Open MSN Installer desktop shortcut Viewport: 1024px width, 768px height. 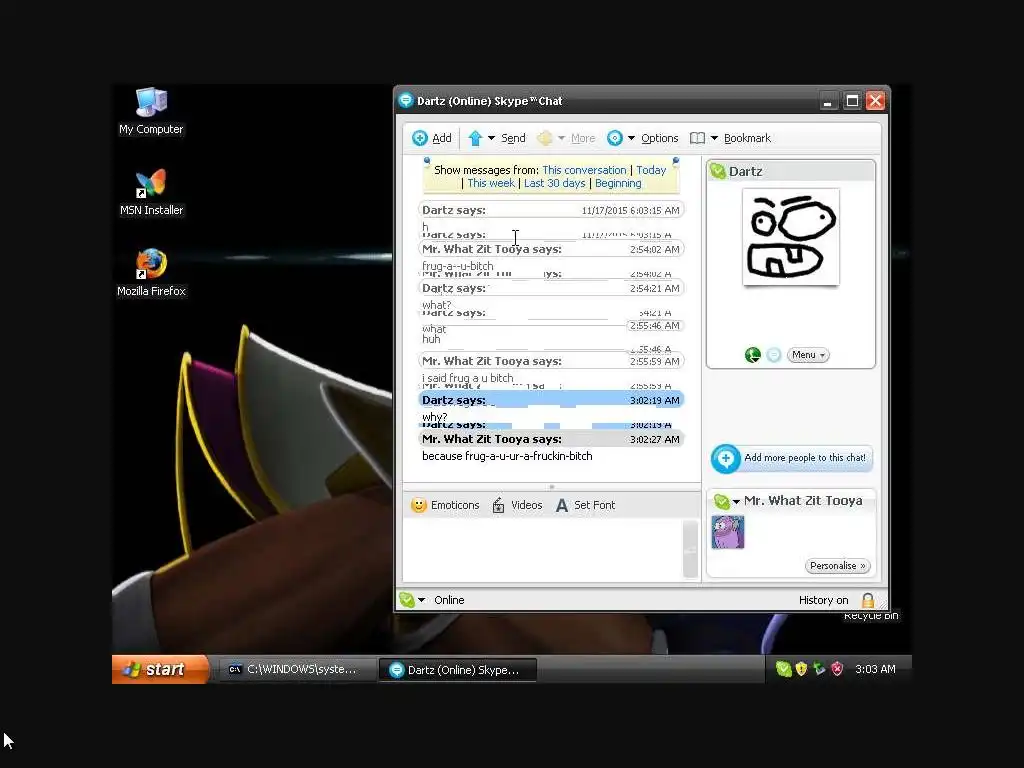point(151,192)
